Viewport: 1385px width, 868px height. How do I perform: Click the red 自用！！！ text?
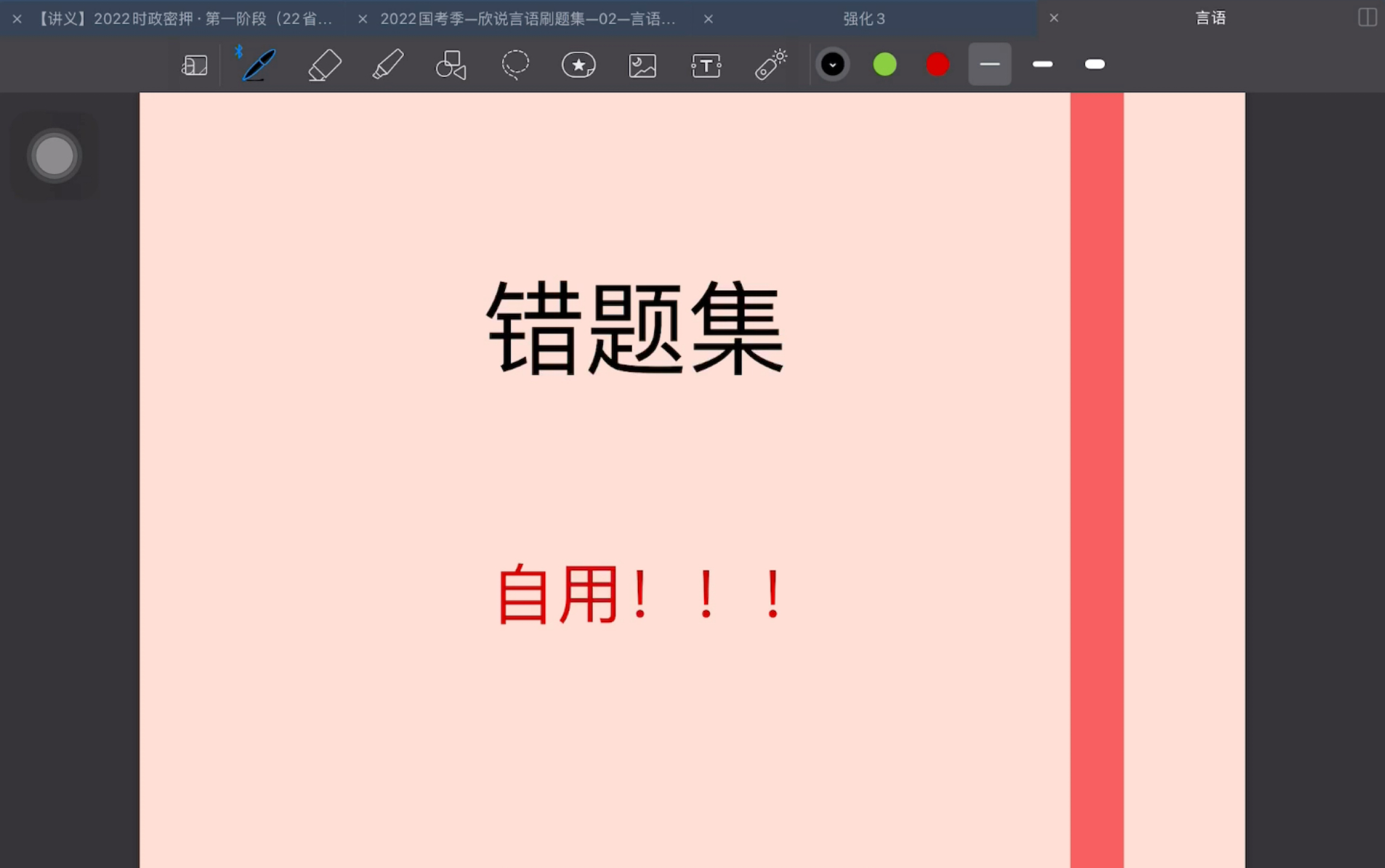click(640, 594)
